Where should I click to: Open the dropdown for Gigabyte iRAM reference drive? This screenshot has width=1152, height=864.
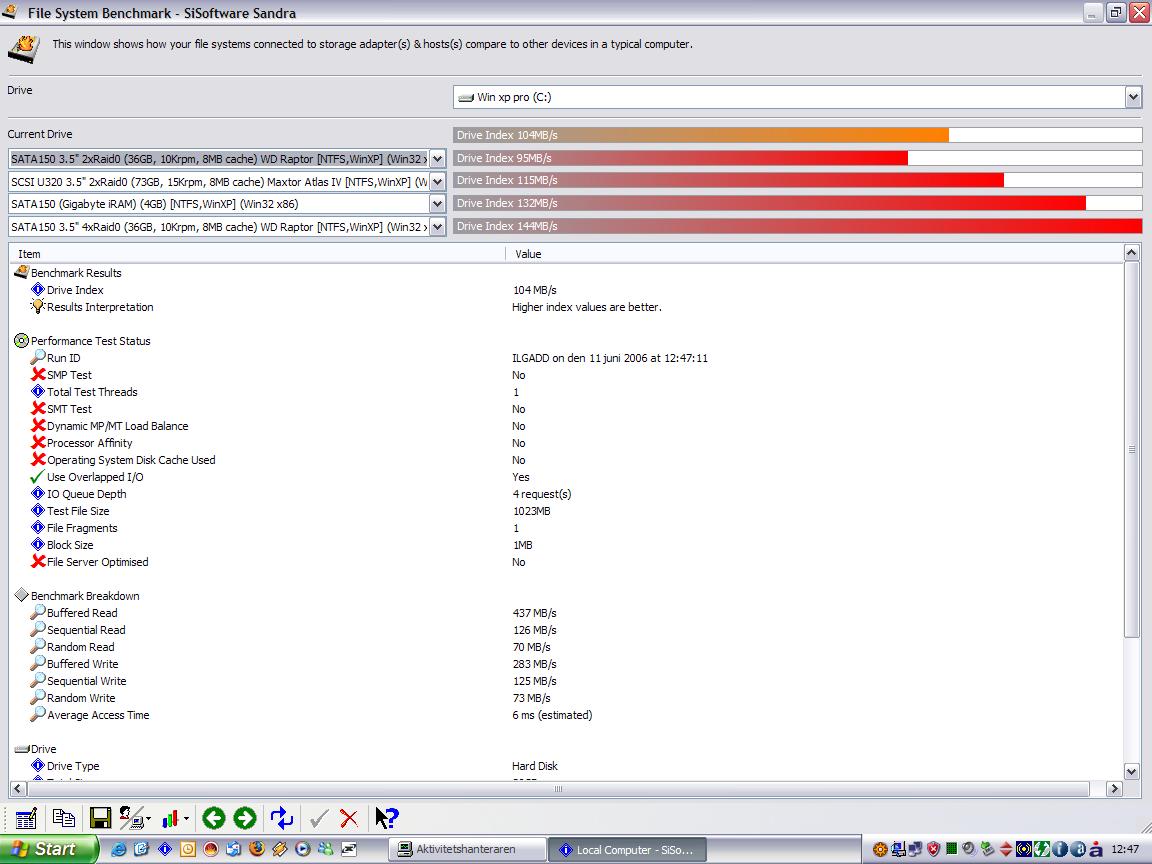[437, 204]
